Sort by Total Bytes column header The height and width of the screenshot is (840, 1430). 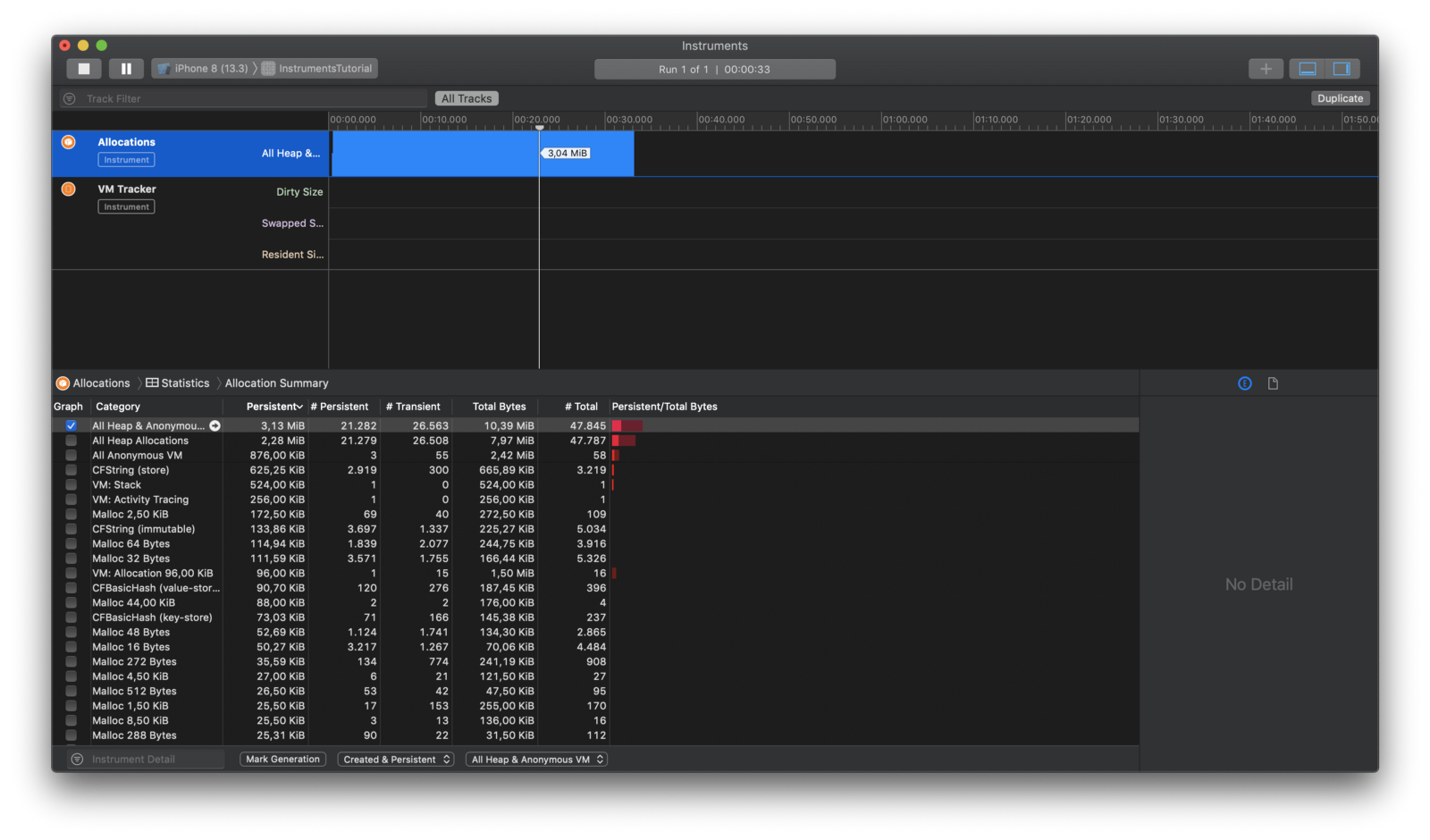point(496,407)
